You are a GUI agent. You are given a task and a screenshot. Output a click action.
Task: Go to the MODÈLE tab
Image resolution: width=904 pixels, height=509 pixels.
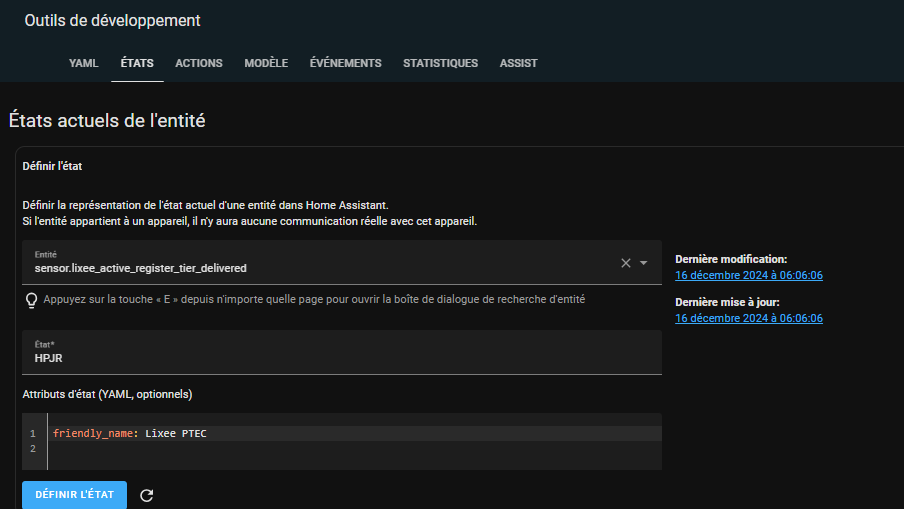266,63
